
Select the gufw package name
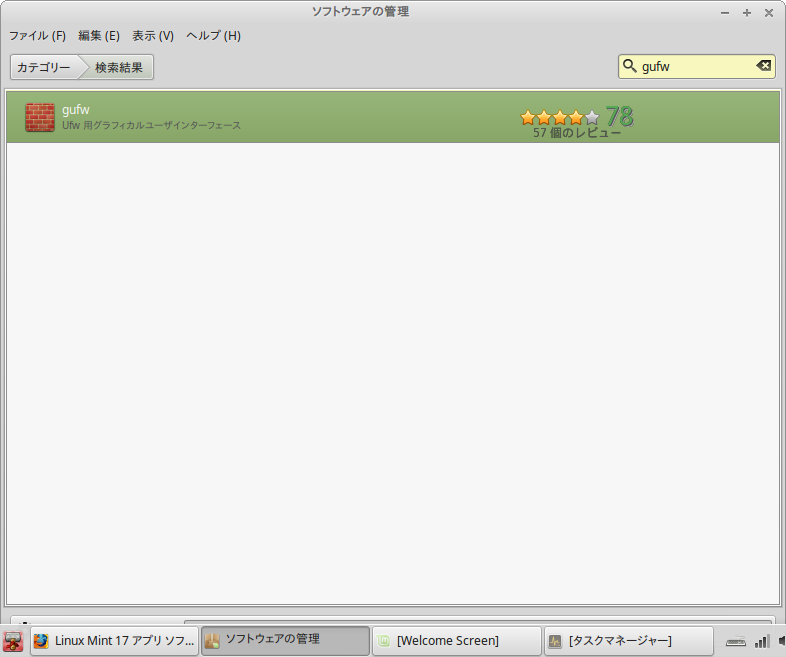point(76,110)
